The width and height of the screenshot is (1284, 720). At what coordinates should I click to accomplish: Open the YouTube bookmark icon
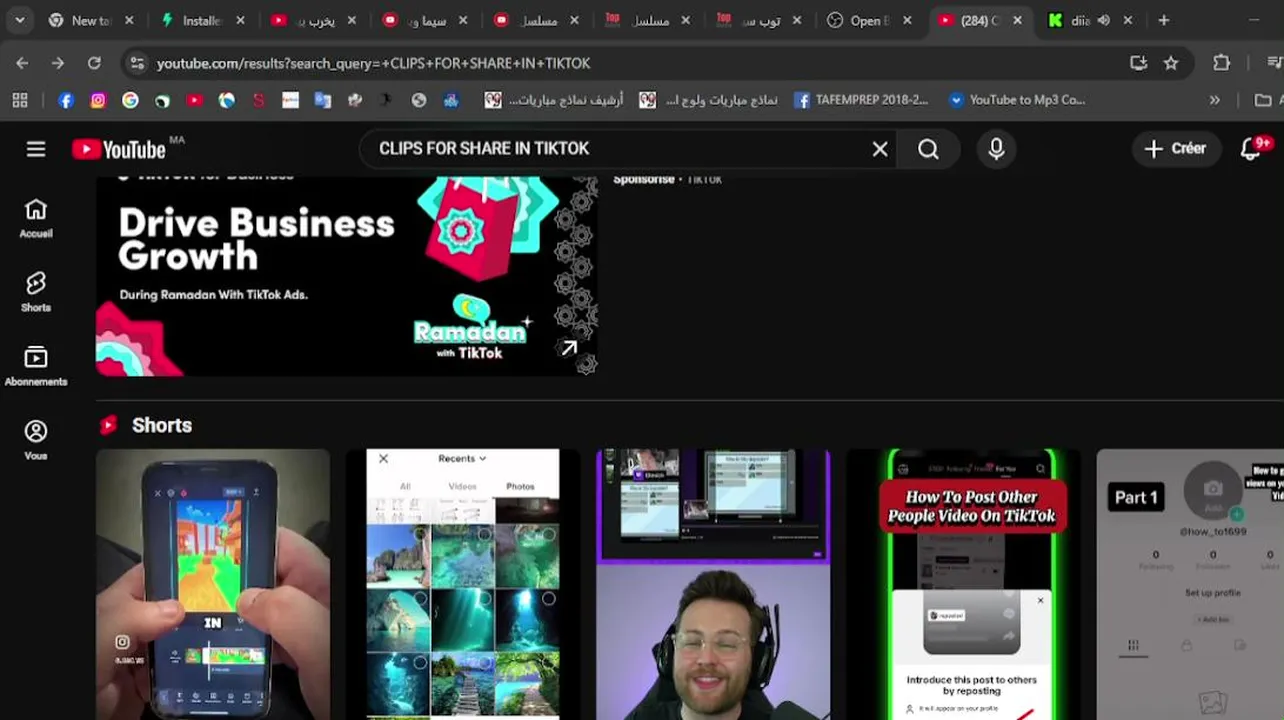click(195, 100)
